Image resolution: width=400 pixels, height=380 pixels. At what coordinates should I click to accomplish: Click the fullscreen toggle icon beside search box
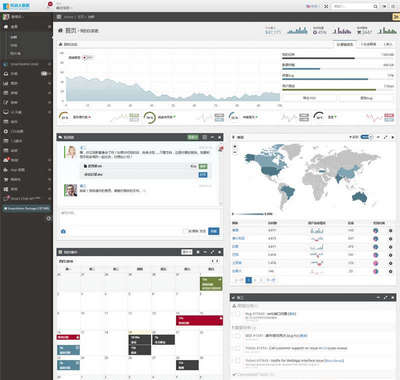(326, 6)
